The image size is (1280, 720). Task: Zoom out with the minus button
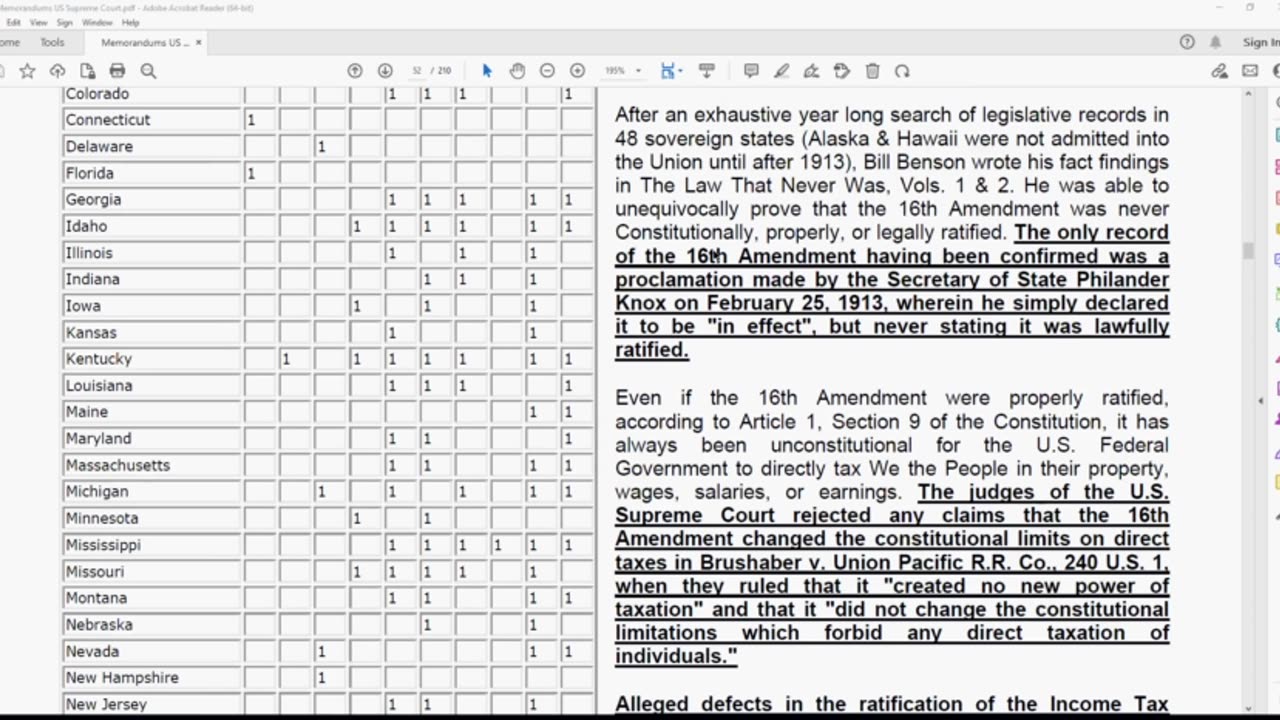coord(547,71)
